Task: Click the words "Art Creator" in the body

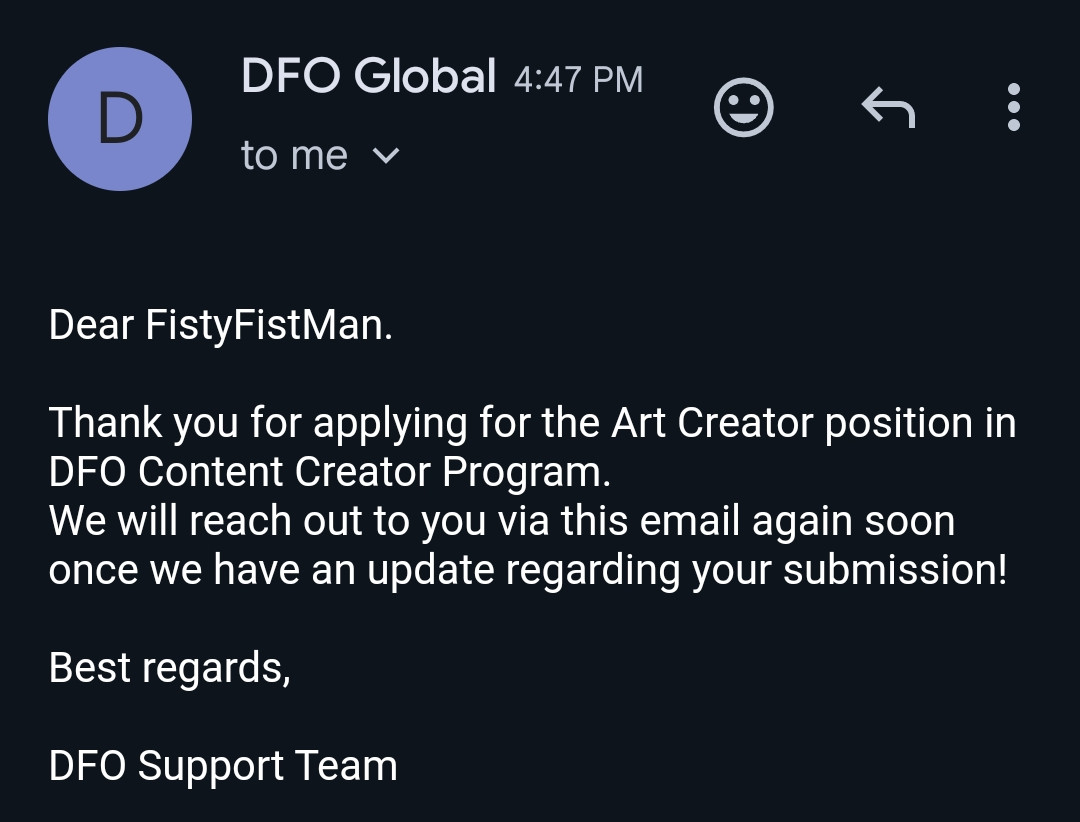Action: pos(712,422)
